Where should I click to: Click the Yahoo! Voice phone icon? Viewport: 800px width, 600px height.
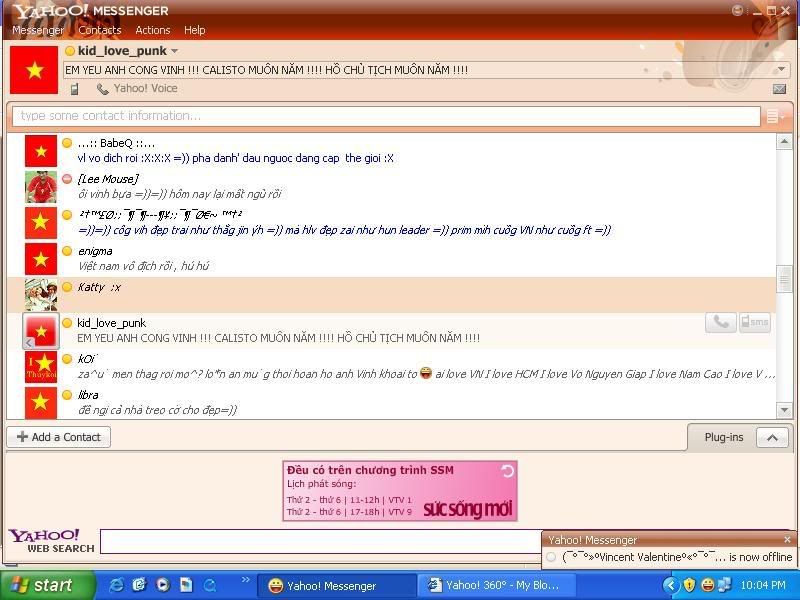tap(103, 89)
